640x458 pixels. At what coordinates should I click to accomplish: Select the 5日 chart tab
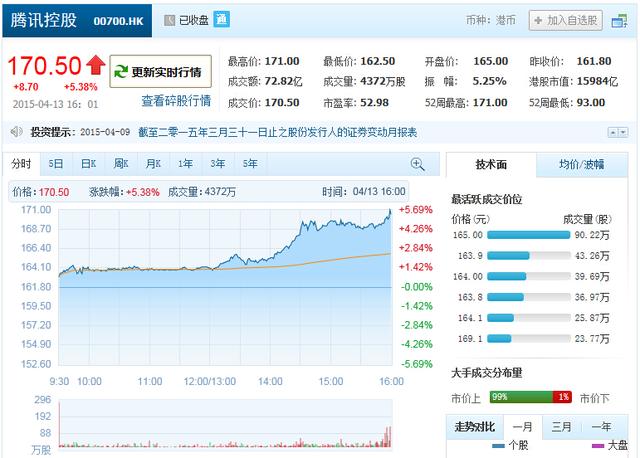coord(56,164)
